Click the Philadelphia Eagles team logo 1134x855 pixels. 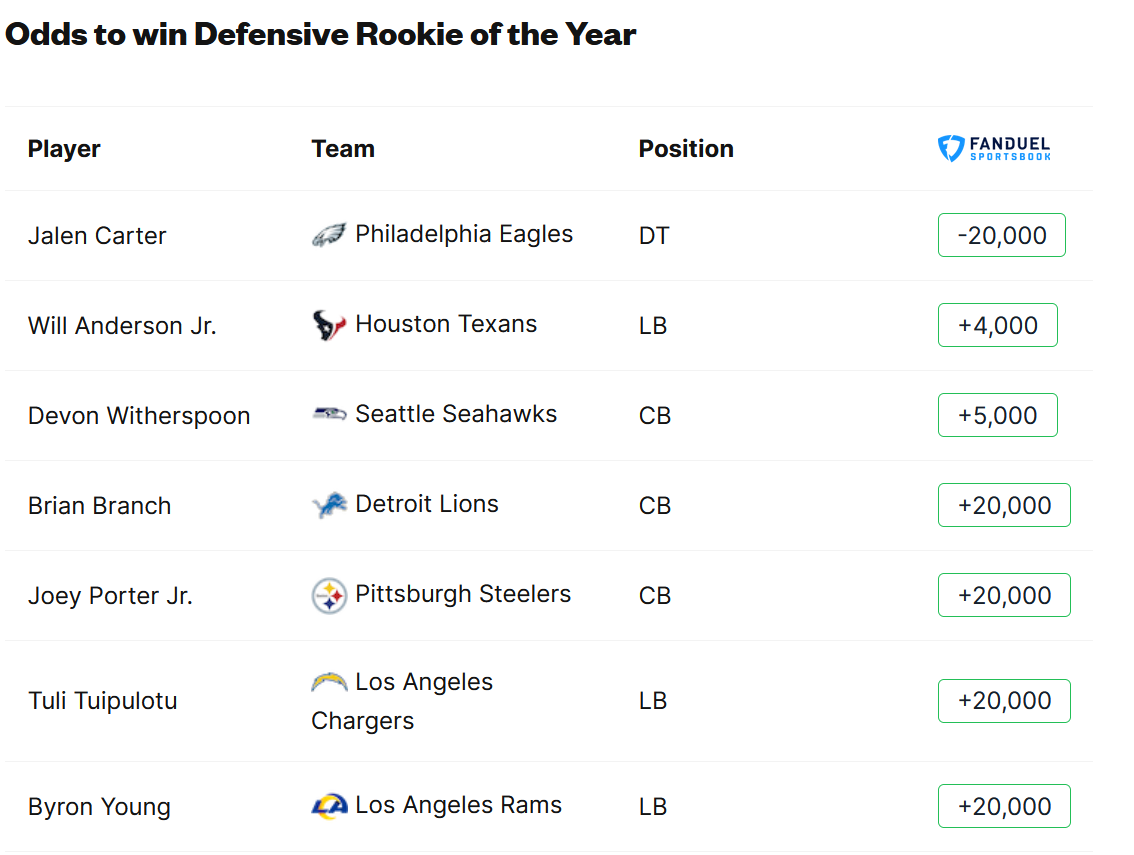(x=329, y=235)
